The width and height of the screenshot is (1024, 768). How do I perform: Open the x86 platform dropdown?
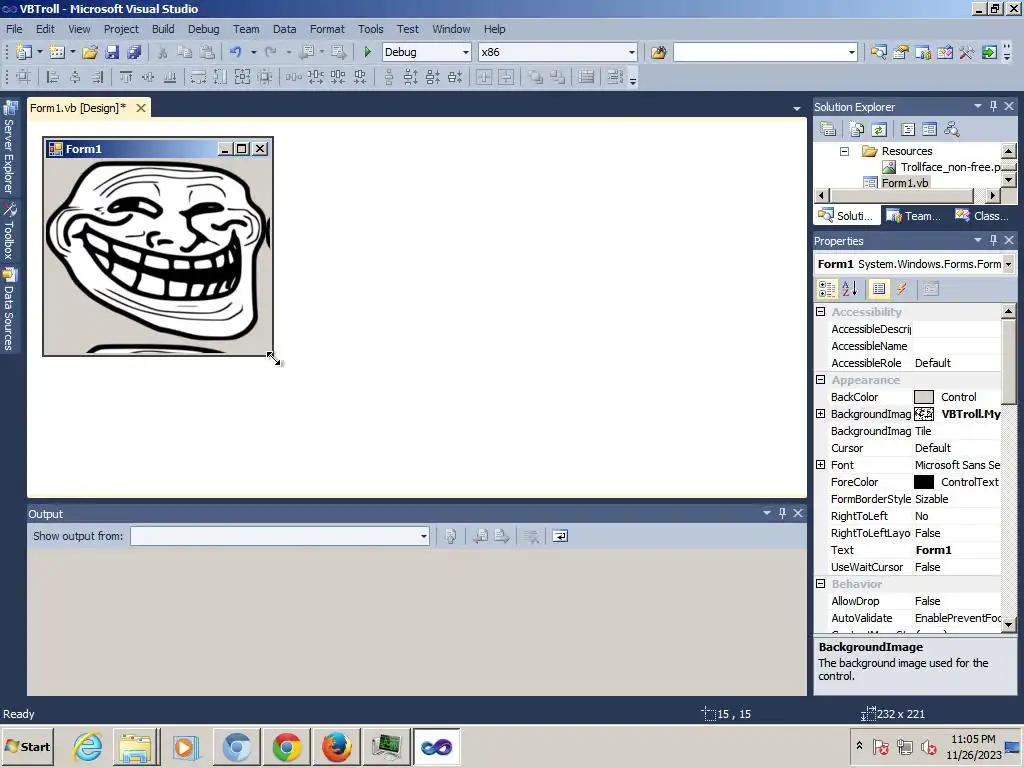632,52
